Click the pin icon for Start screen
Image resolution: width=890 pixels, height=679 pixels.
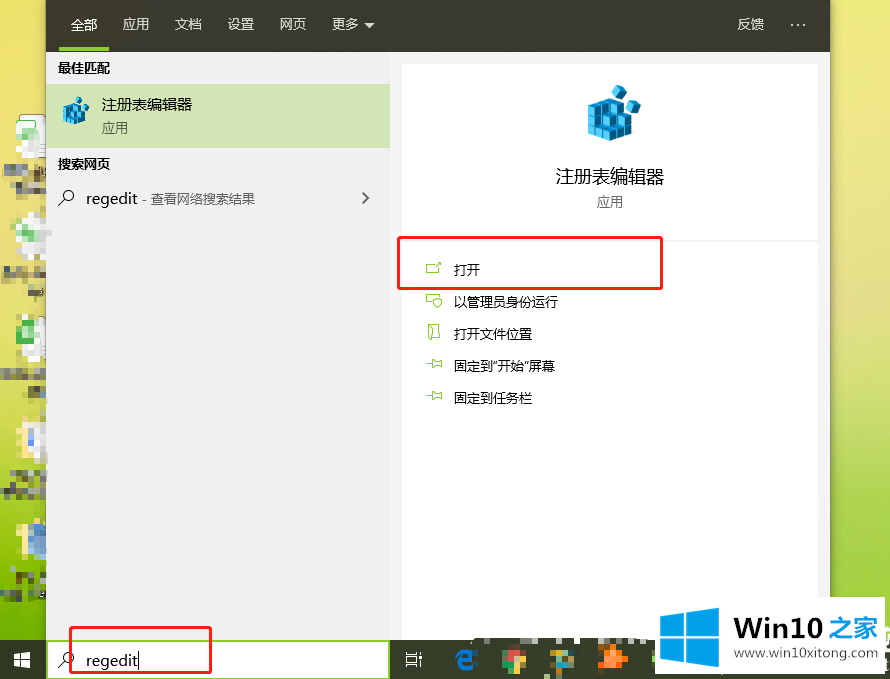[x=434, y=363]
